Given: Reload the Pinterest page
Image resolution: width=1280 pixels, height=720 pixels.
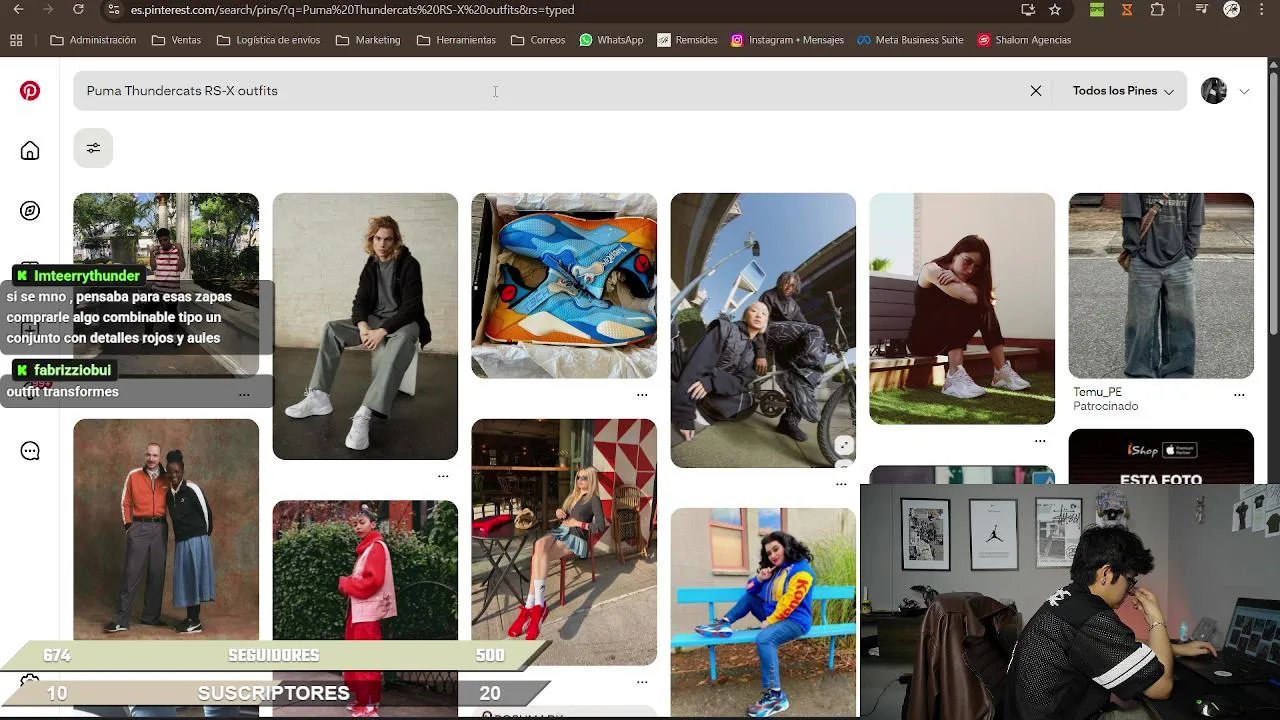Looking at the screenshot, I should (78, 10).
